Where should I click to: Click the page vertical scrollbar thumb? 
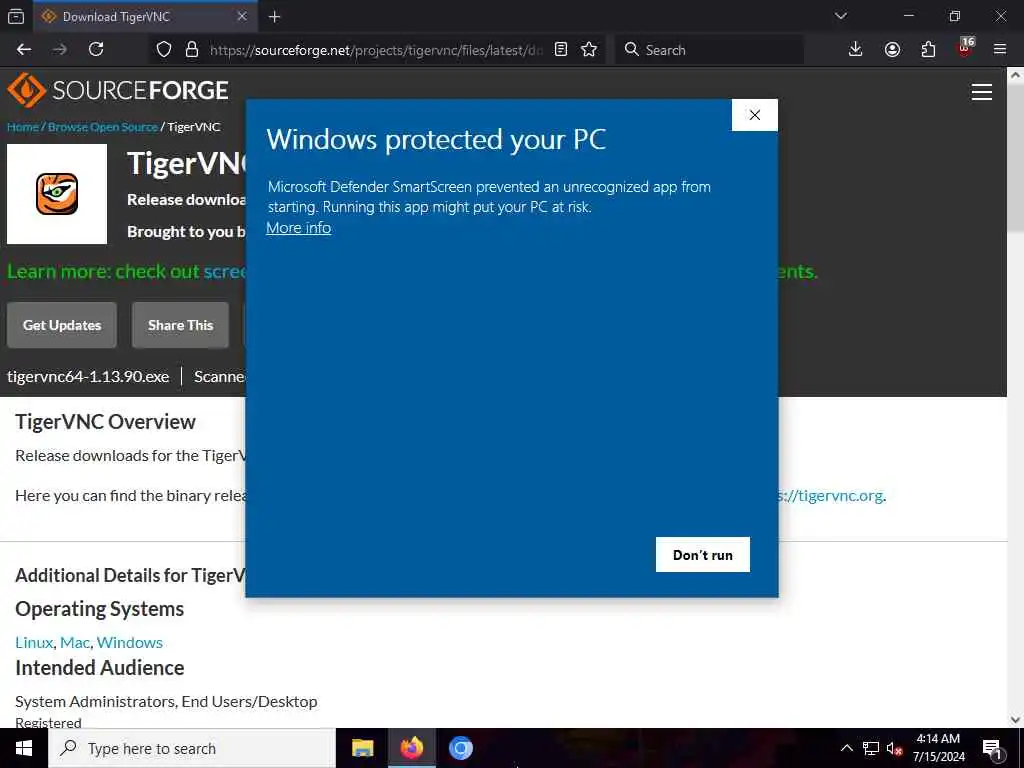point(1016,157)
